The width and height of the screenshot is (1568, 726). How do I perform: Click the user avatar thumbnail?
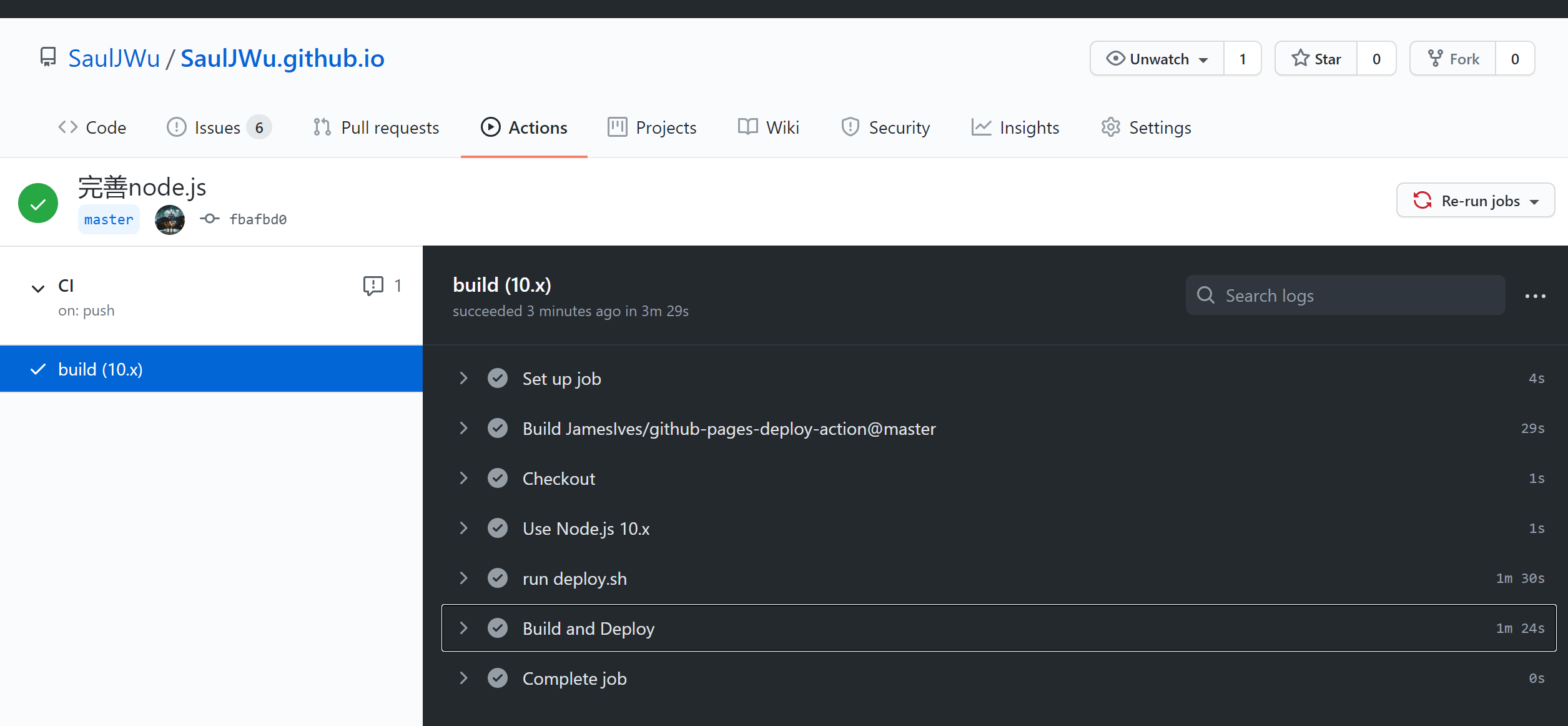(x=170, y=219)
